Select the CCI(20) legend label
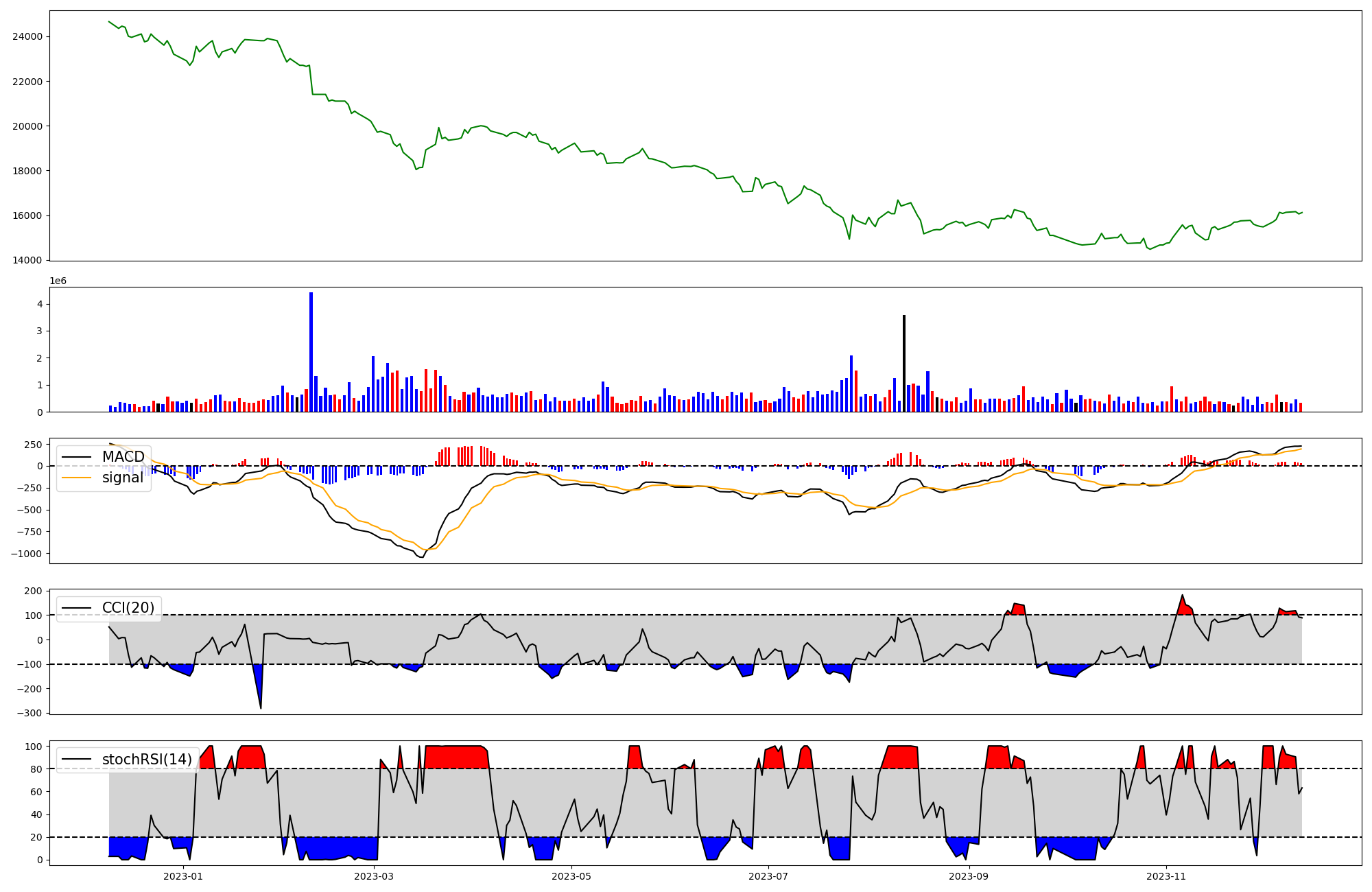 click(128, 608)
